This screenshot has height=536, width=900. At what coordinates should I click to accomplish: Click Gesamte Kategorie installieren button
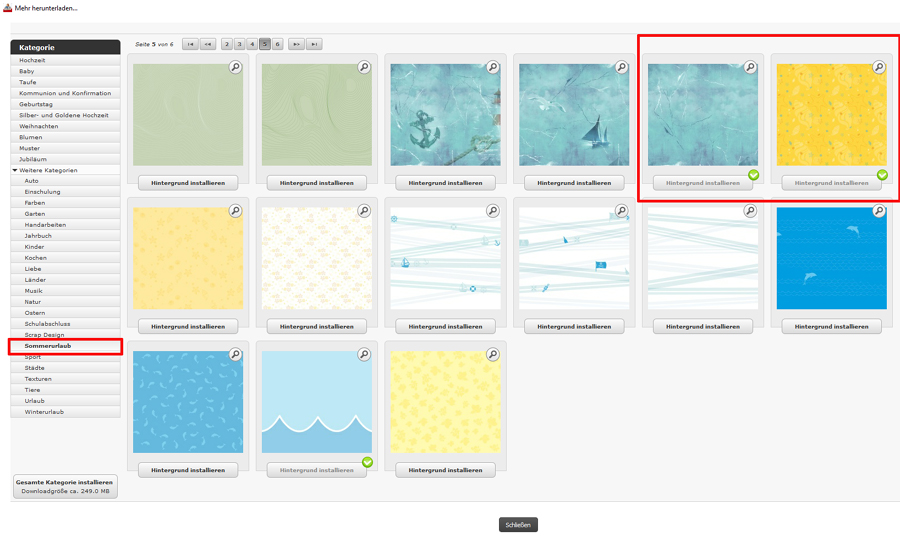65,487
